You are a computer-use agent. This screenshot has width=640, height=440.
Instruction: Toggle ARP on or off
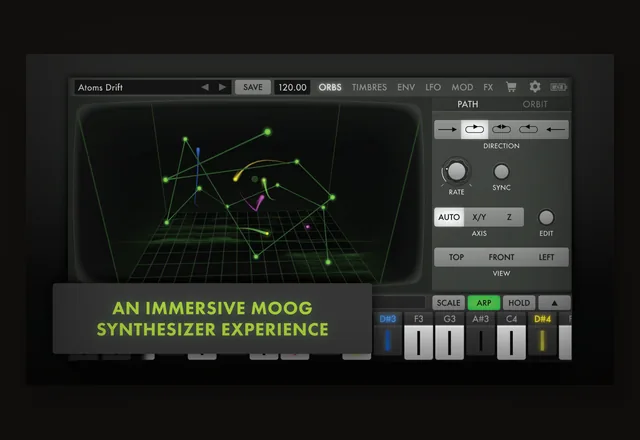[x=484, y=303]
